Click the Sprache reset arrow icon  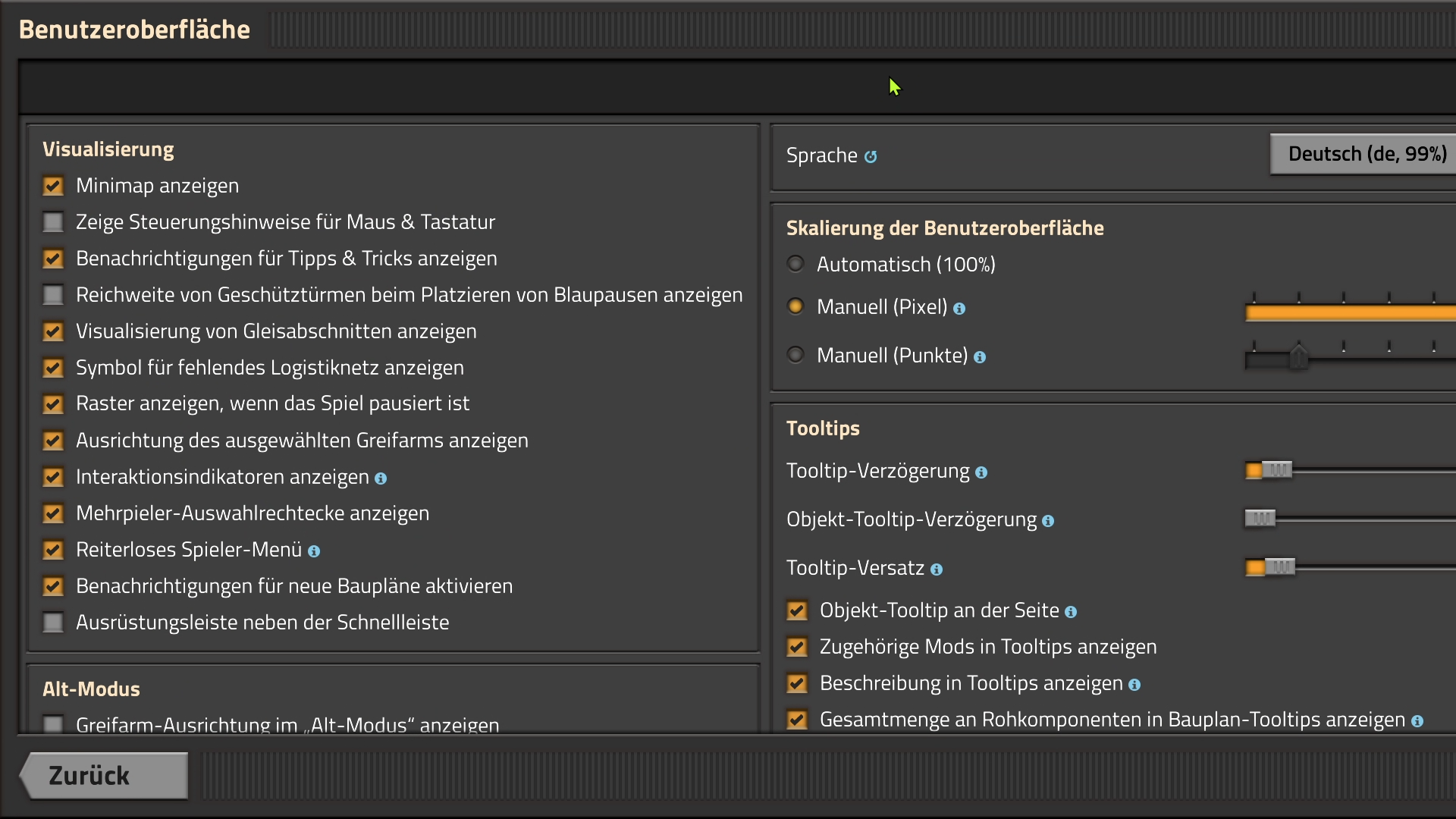click(x=871, y=156)
